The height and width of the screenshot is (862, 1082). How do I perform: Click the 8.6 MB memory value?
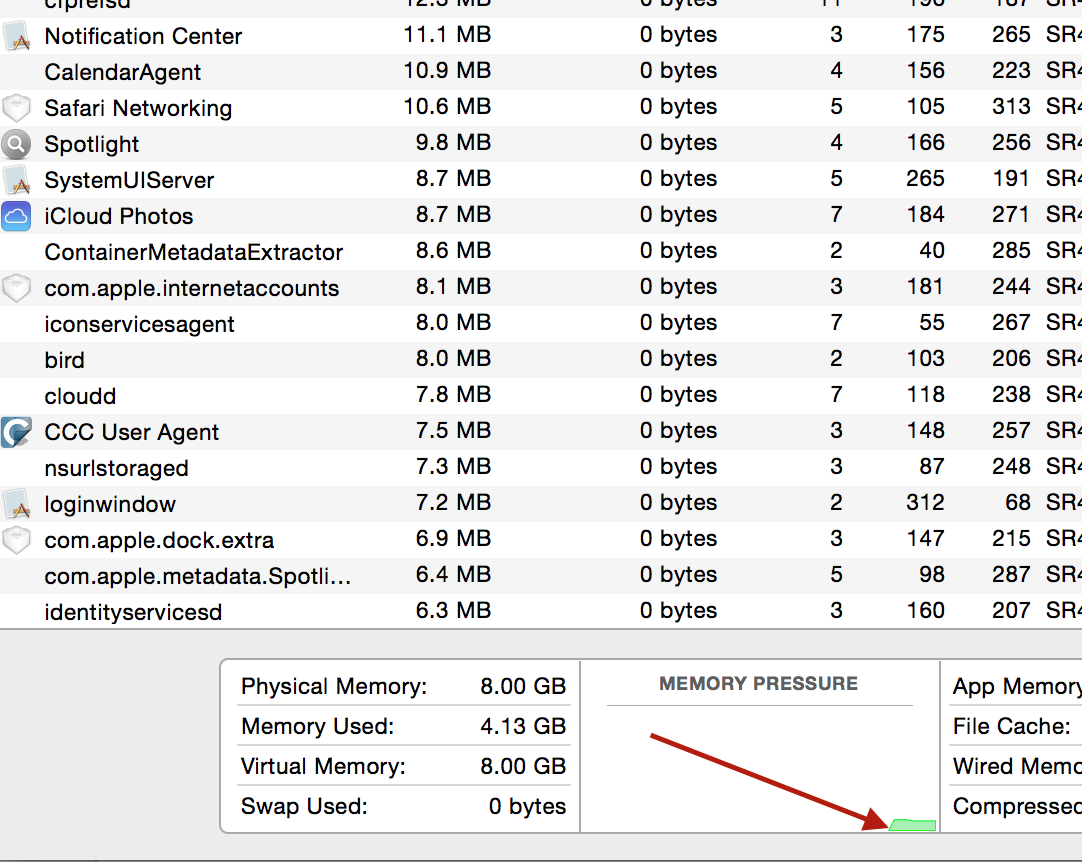click(x=453, y=251)
